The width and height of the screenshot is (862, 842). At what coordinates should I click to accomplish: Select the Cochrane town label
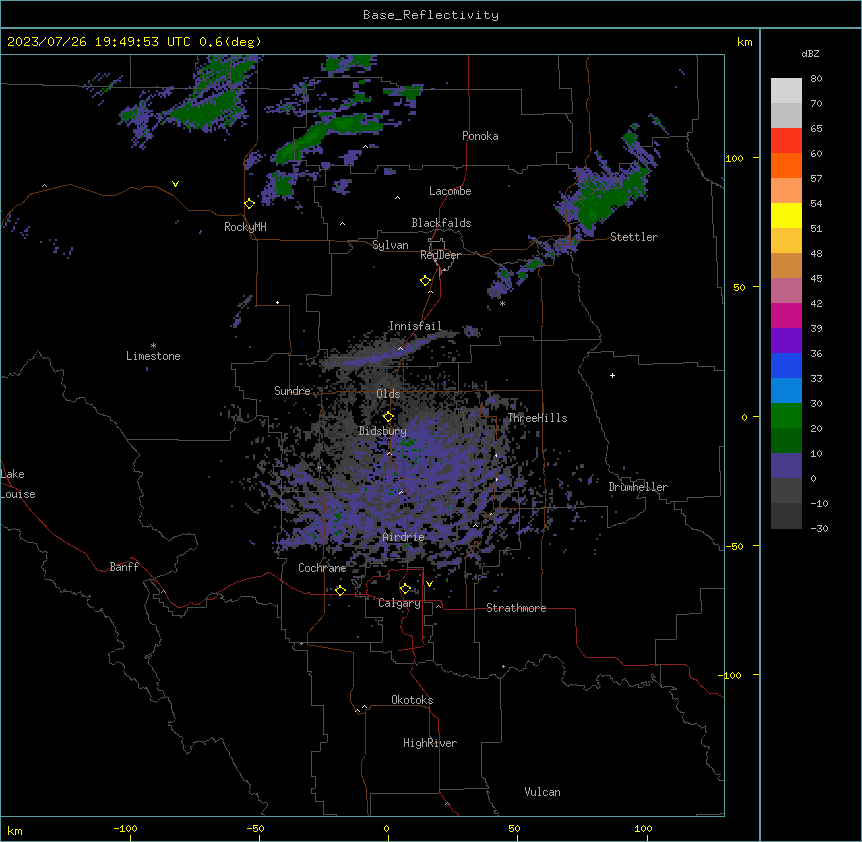(322, 568)
